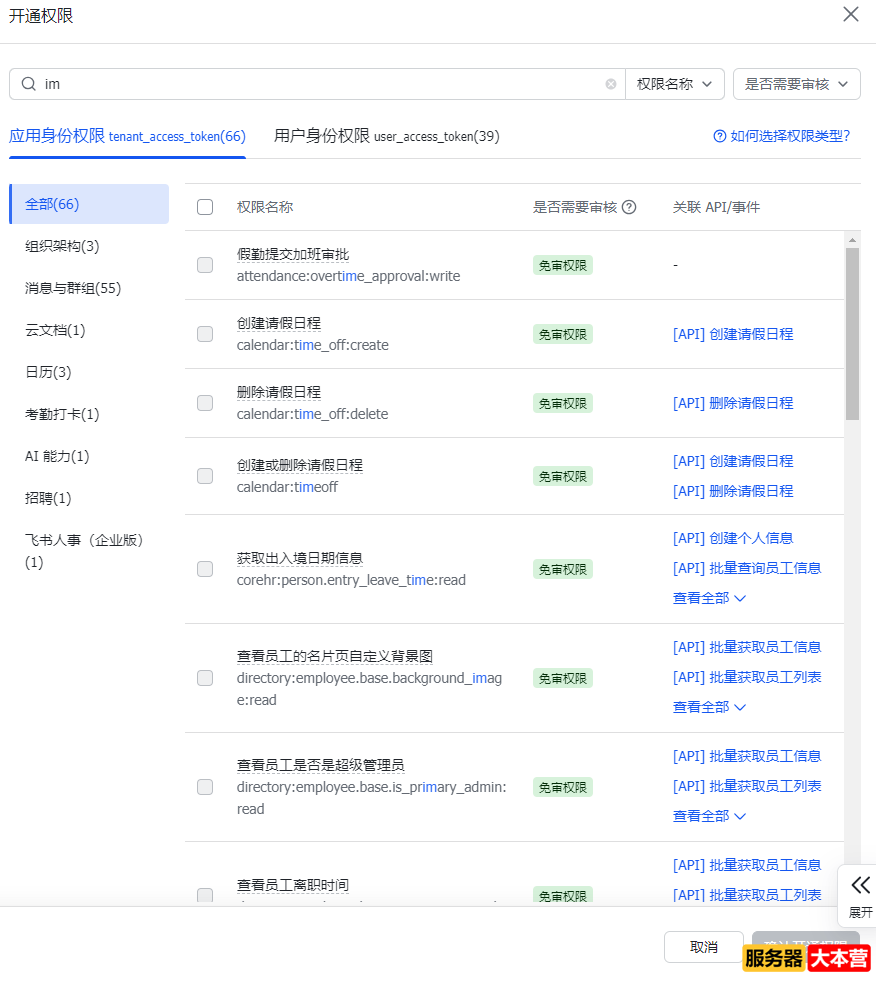The image size is (876, 983).
Task: Click the 关联 API/事件 column header
Action: 716,207
